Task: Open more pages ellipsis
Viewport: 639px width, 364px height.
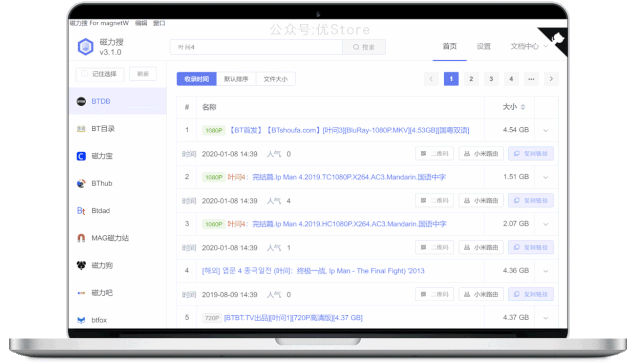Action: pyautogui.click(x=531, y=79)
